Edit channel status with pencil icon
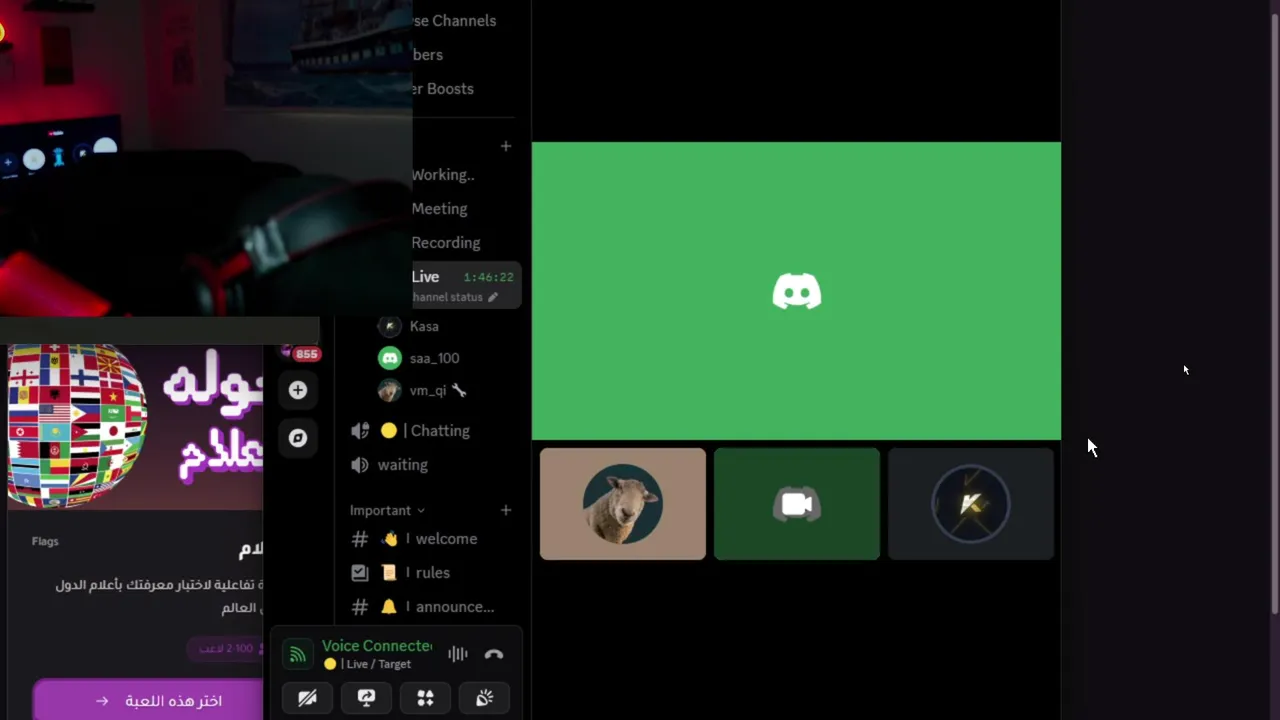1280x720 pixels. (493, 297)
